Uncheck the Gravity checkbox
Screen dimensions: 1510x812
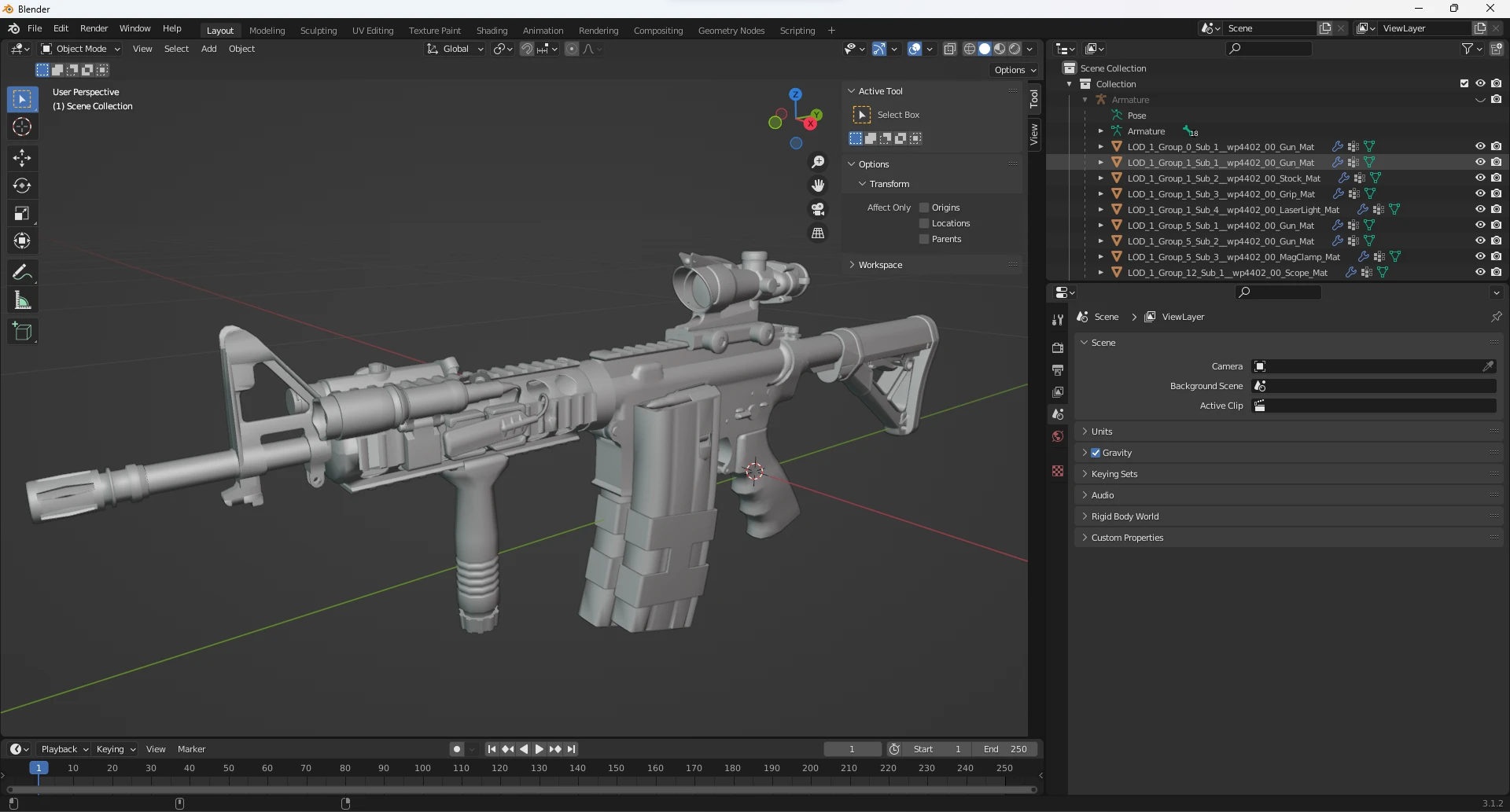click(1096, 453)
